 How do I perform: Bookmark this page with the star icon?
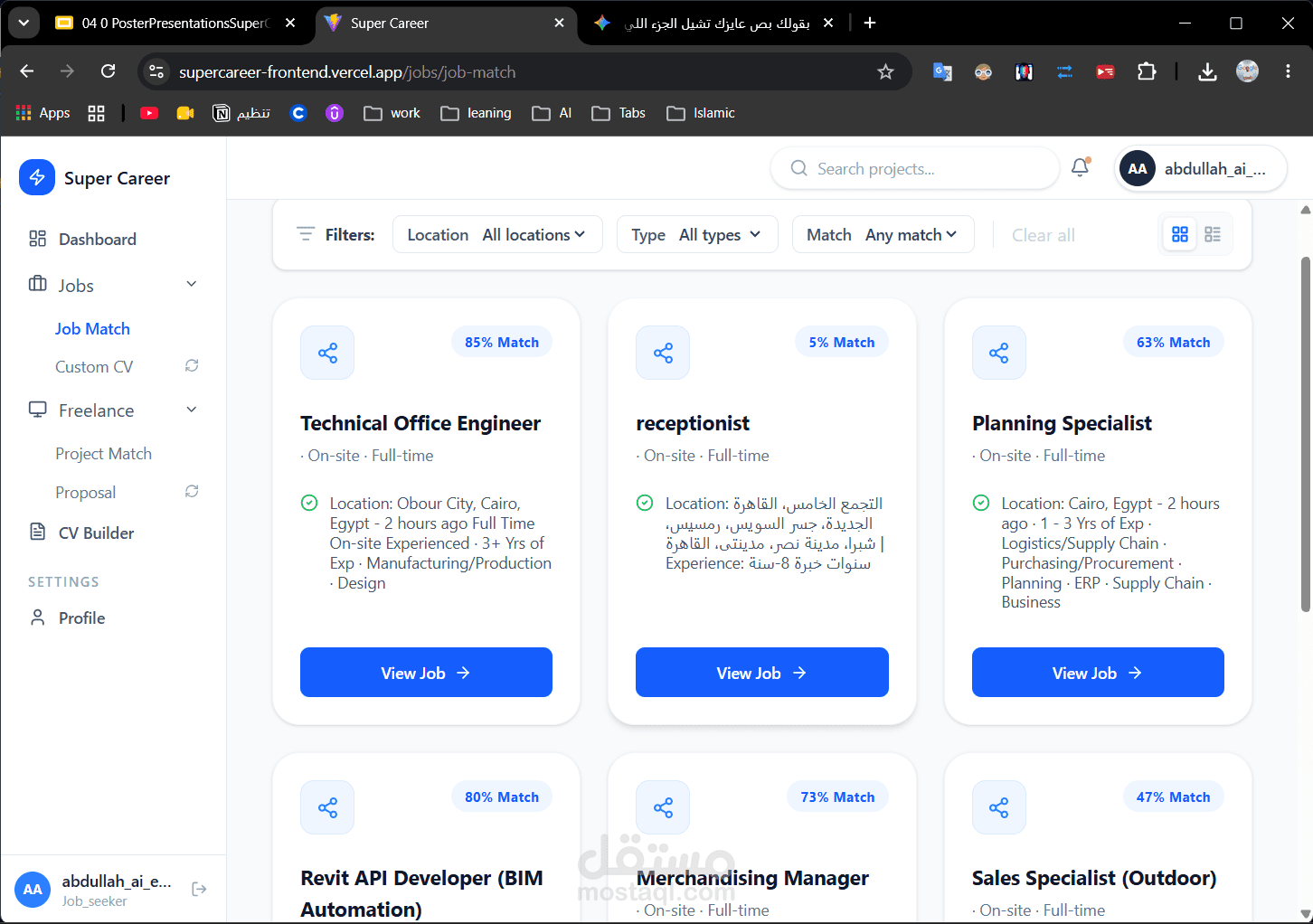pos(885,71)
